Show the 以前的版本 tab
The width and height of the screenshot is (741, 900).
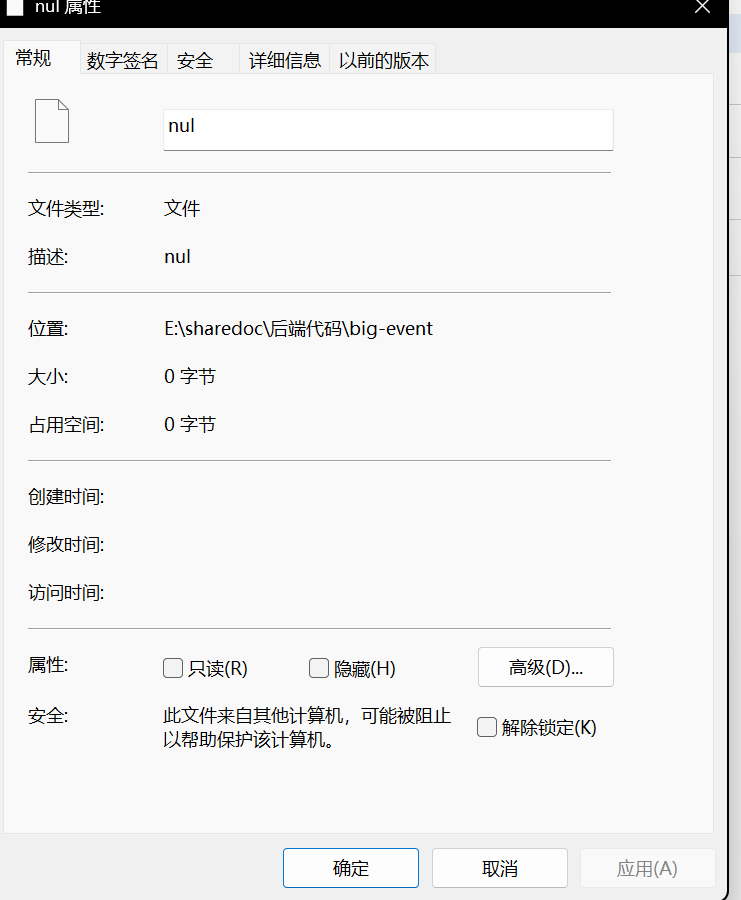(384, 61)
